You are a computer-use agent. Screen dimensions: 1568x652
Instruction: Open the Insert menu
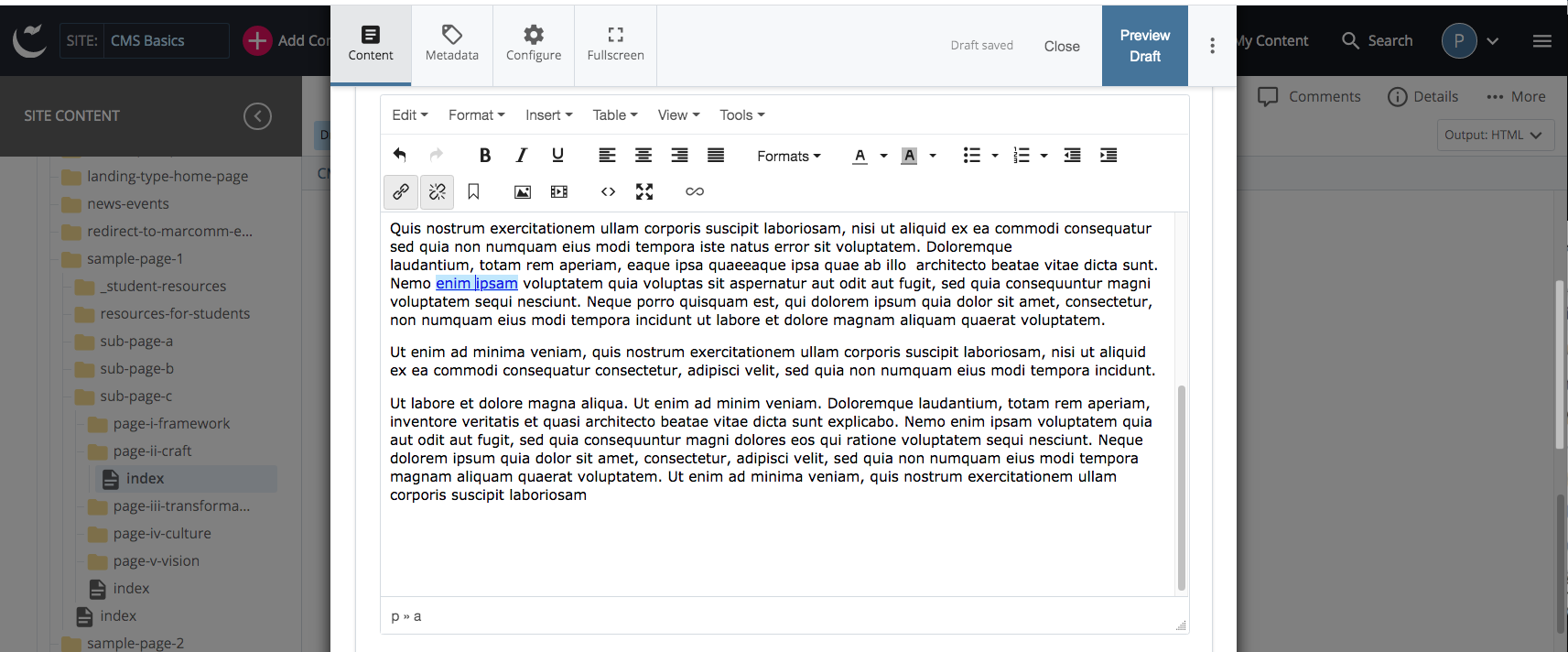click(549, 114)
